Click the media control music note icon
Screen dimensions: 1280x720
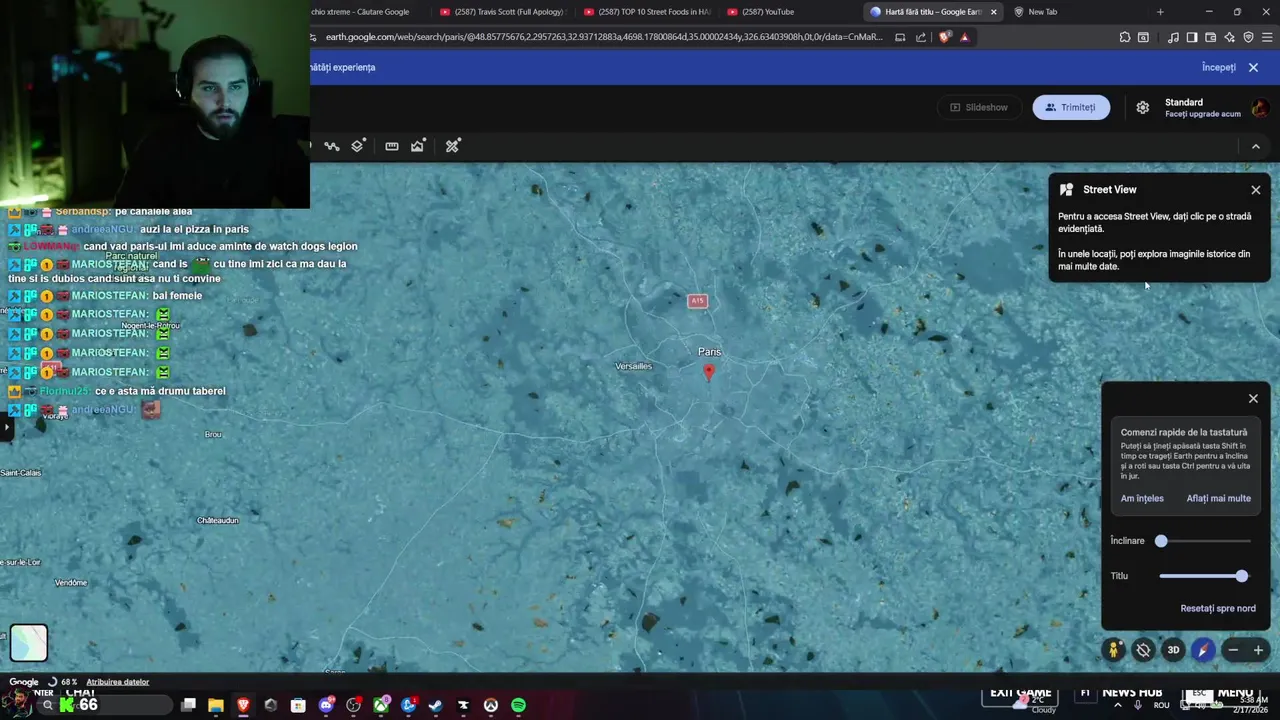pos(1173,37)
